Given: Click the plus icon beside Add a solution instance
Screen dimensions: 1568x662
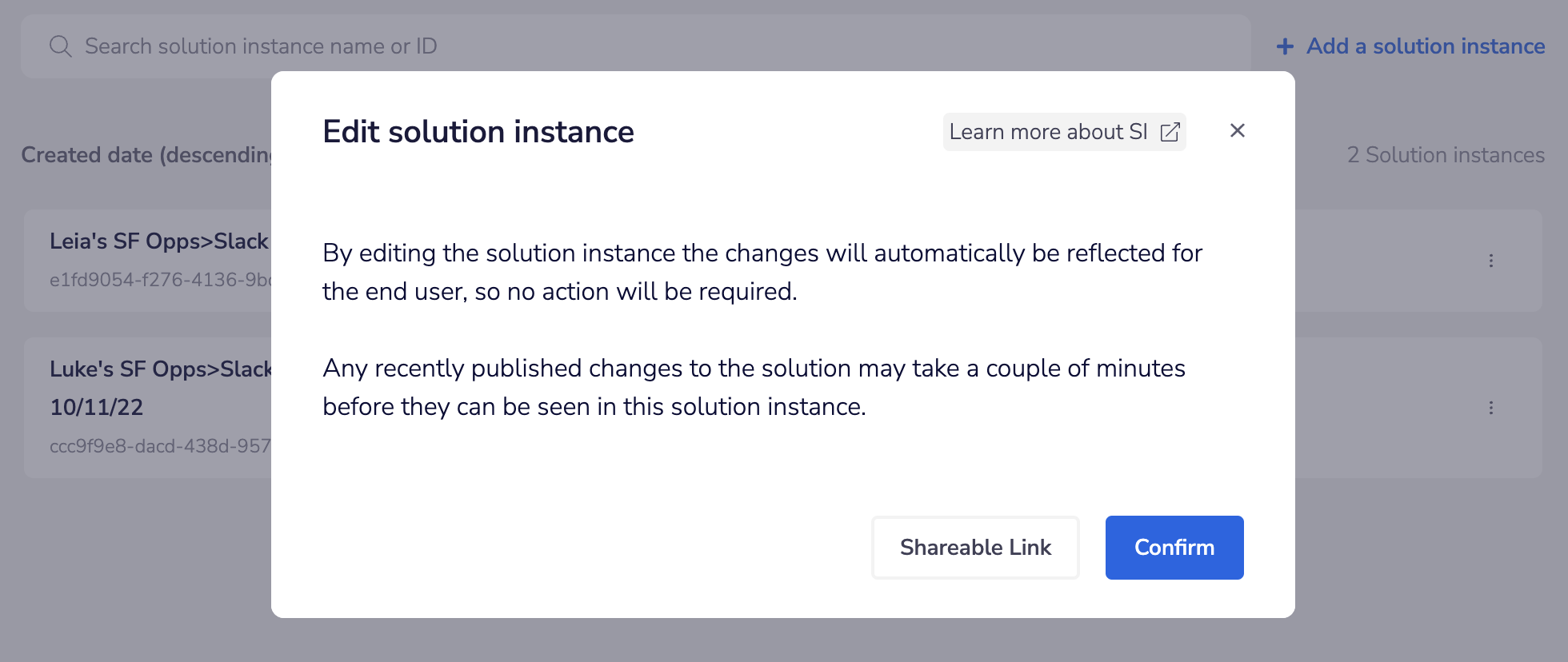Looking at the screenshot, I should (x=1285, y=47).
